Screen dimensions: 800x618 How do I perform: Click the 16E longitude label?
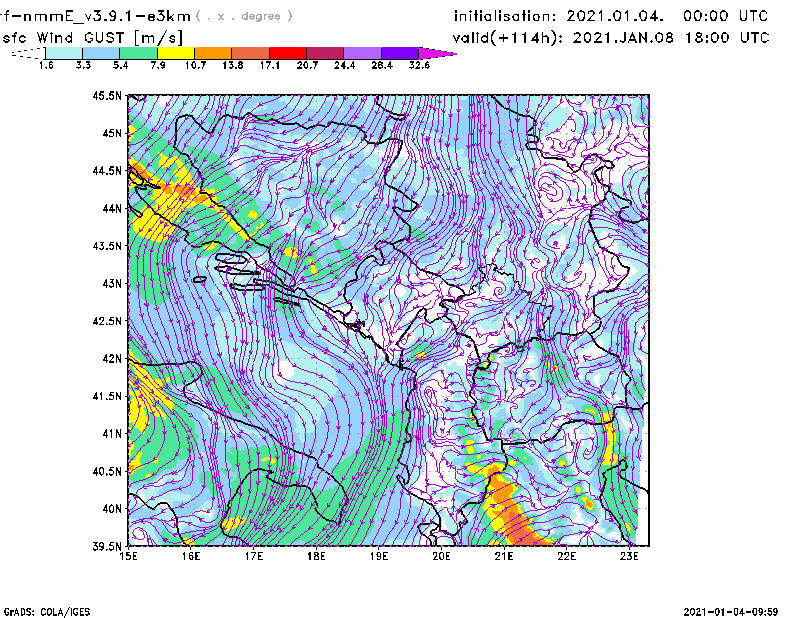pos(191,556)
